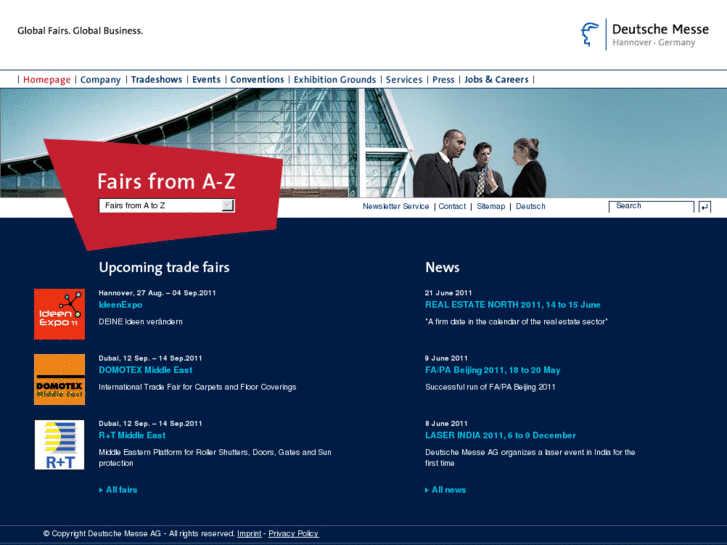This screenshot has height=545, width=727.
Task: Open the IdeenExpo fair logo thumbnail
Action: (x=59, y=314)
